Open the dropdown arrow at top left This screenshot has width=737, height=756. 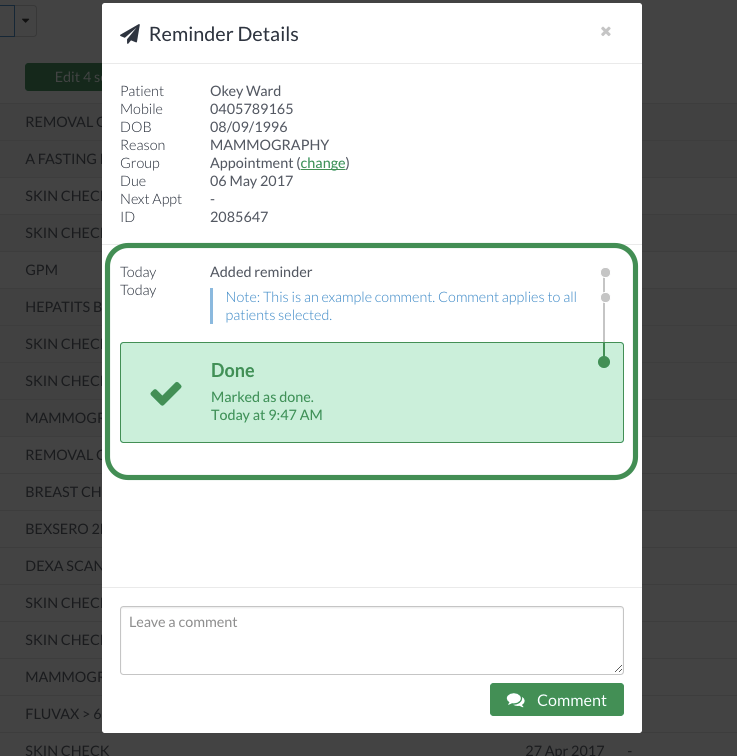[26, 21]
